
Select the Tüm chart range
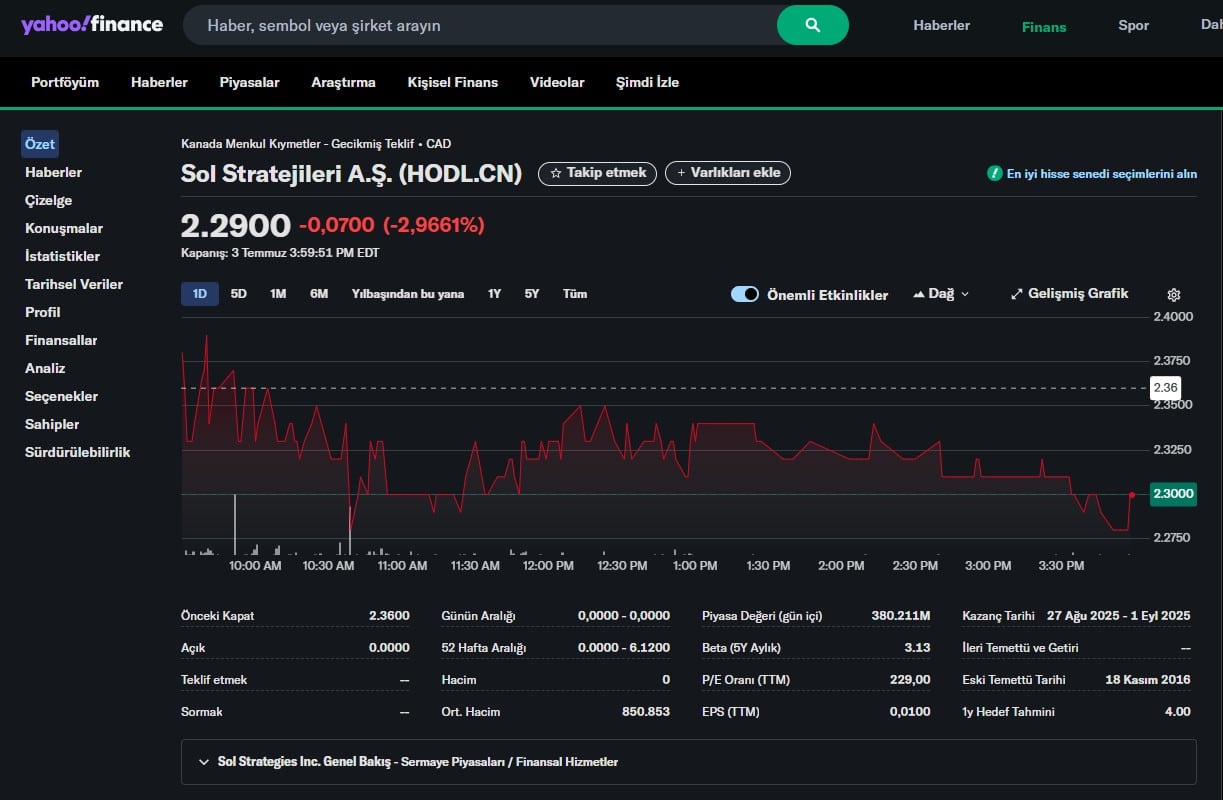(575, 294)
